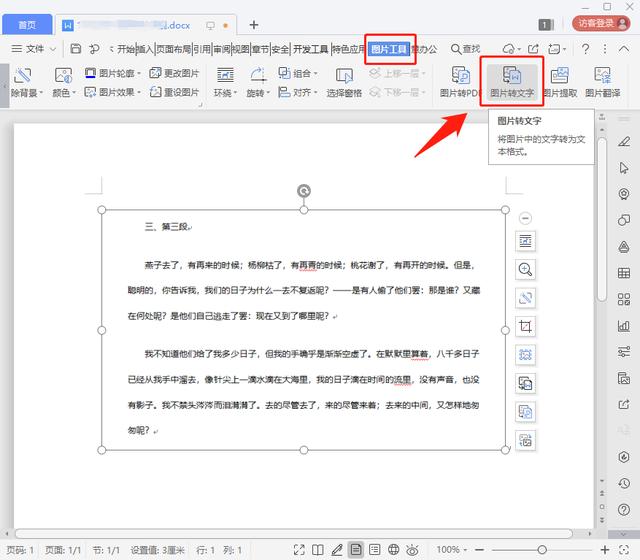Toggle eye protection mode icon
640x560 pixels.
pyautogui.click(x=412, y=549)
